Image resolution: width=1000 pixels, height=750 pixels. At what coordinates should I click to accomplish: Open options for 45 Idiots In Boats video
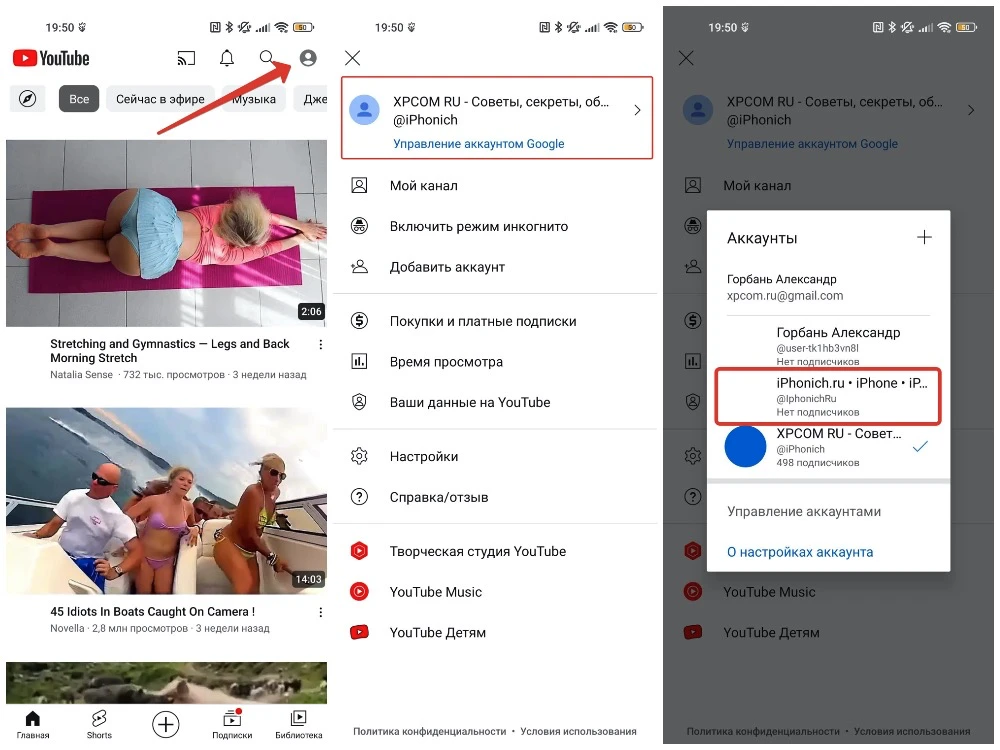click(320, 612)
